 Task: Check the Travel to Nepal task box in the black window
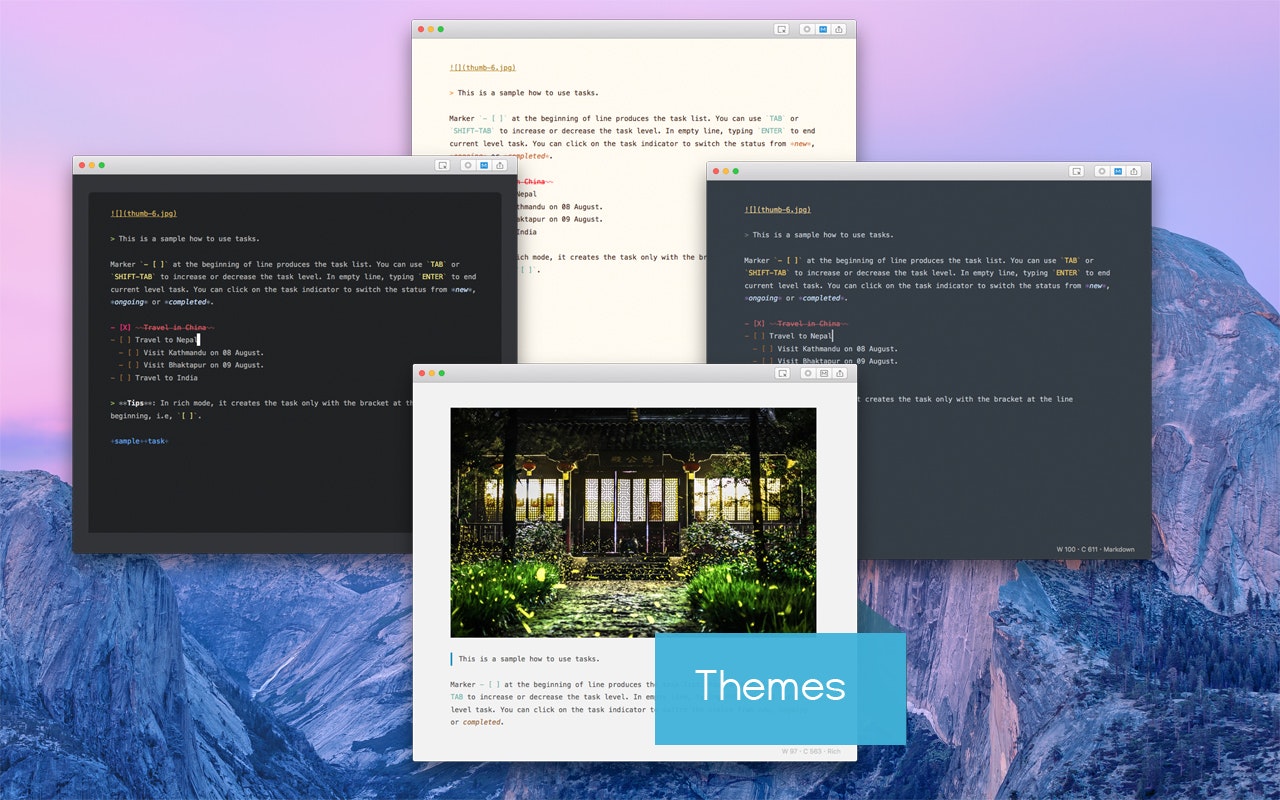(x=125, y=340)
